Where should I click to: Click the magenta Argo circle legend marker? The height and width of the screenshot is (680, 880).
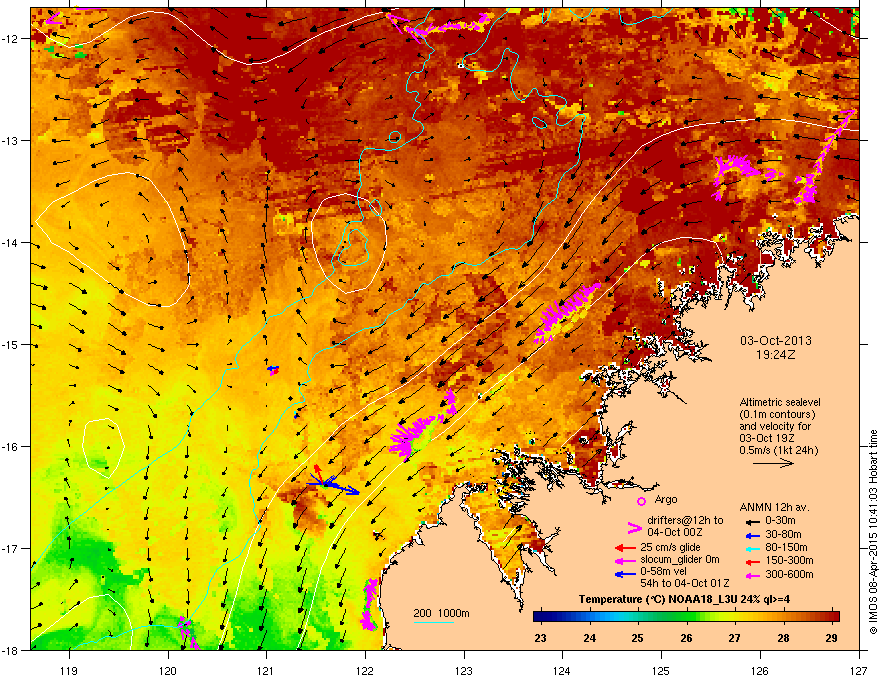click(641, 501)
